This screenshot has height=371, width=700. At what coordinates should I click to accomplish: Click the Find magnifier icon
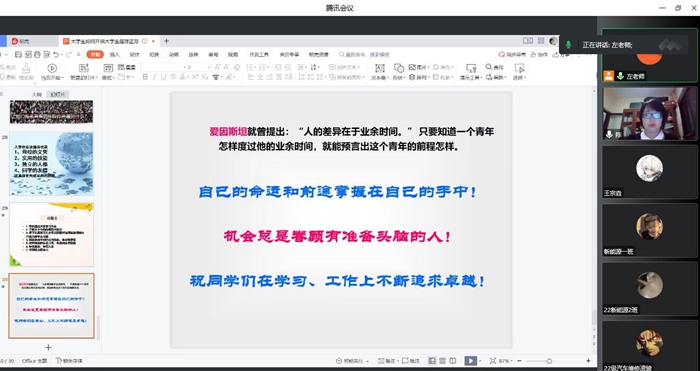tap(489, 67)
